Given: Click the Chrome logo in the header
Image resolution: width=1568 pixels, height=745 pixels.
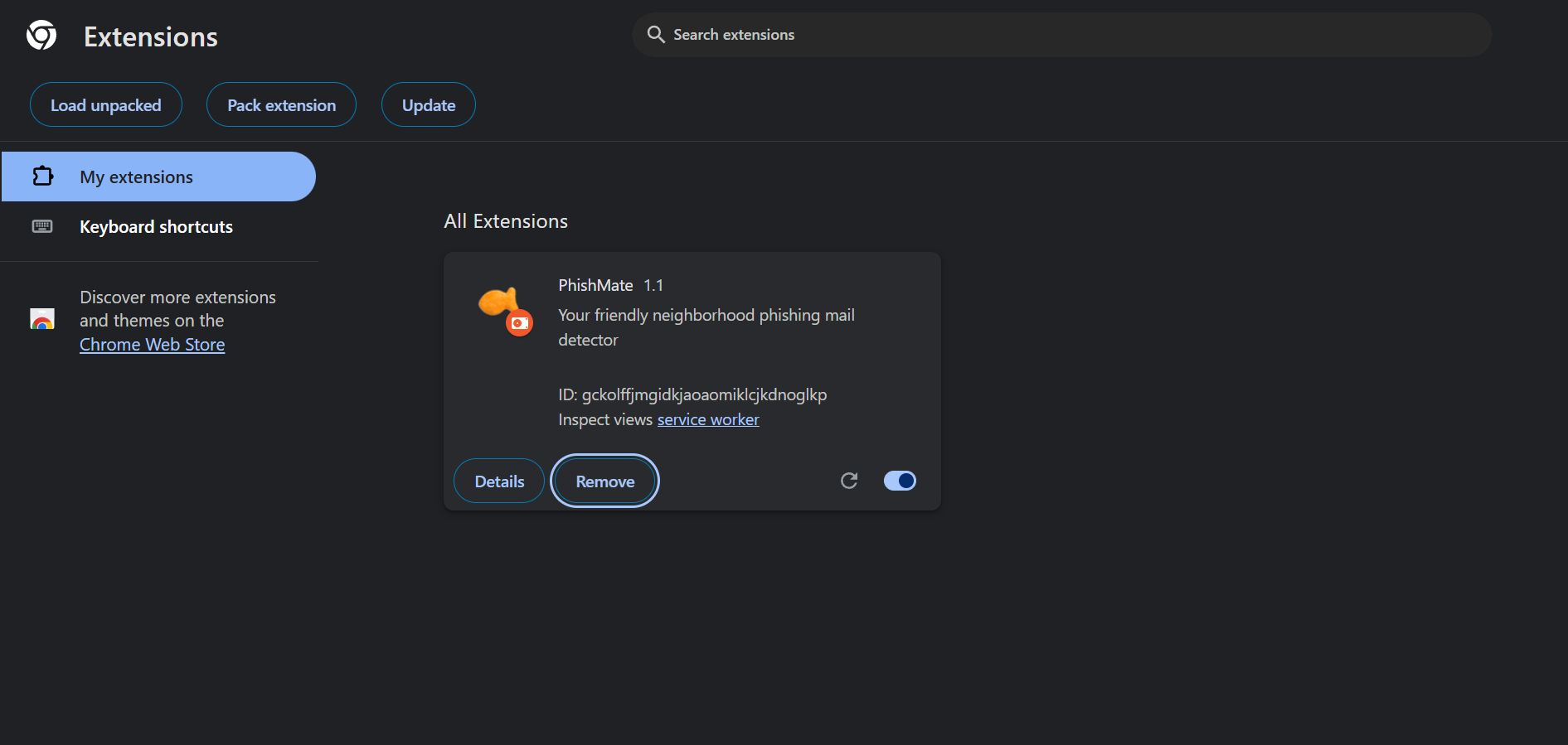Looking at the screenshot, I should click(x=41, y=36).
